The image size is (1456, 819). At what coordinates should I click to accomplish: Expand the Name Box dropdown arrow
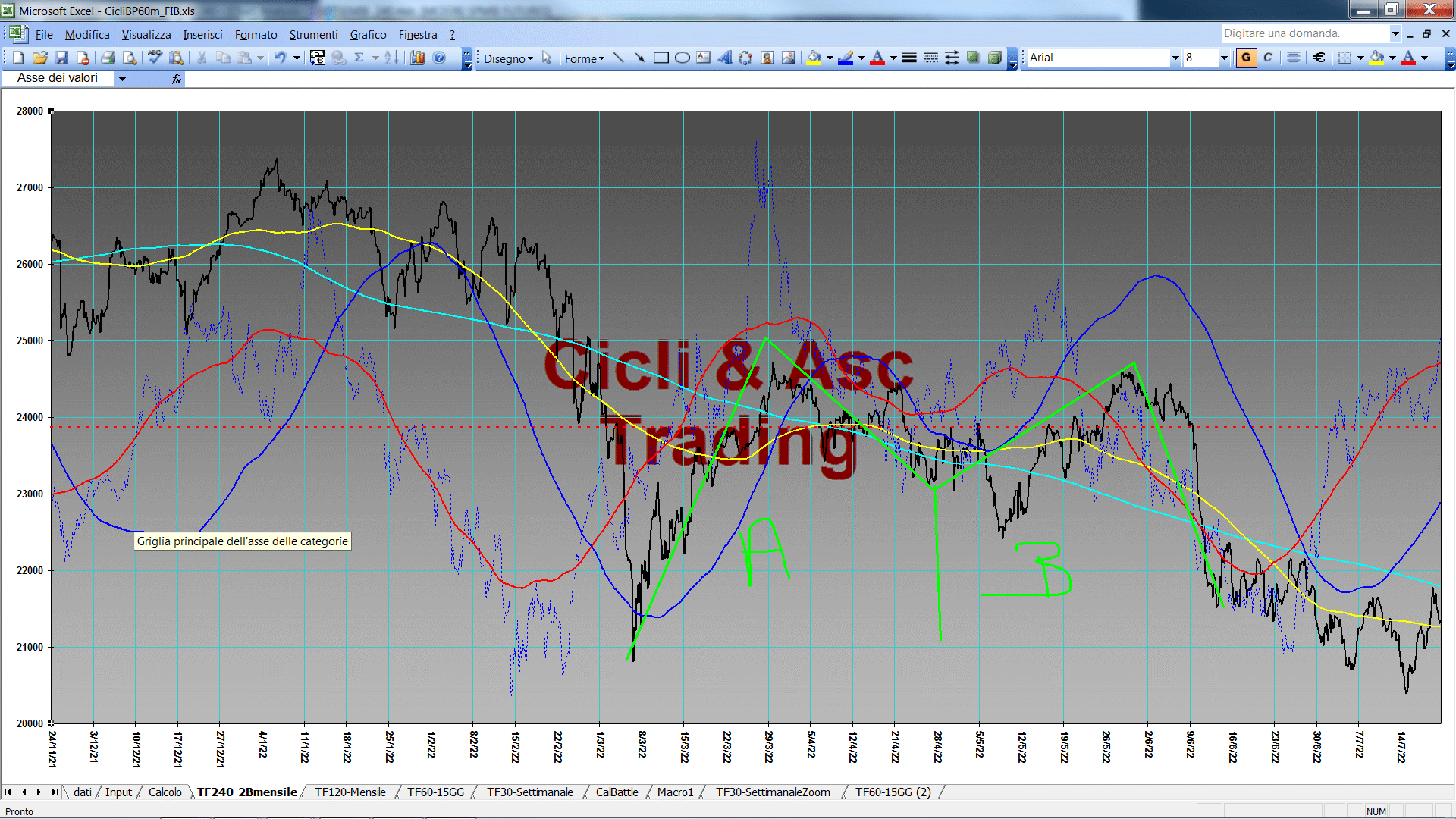(x=122, y=78)
